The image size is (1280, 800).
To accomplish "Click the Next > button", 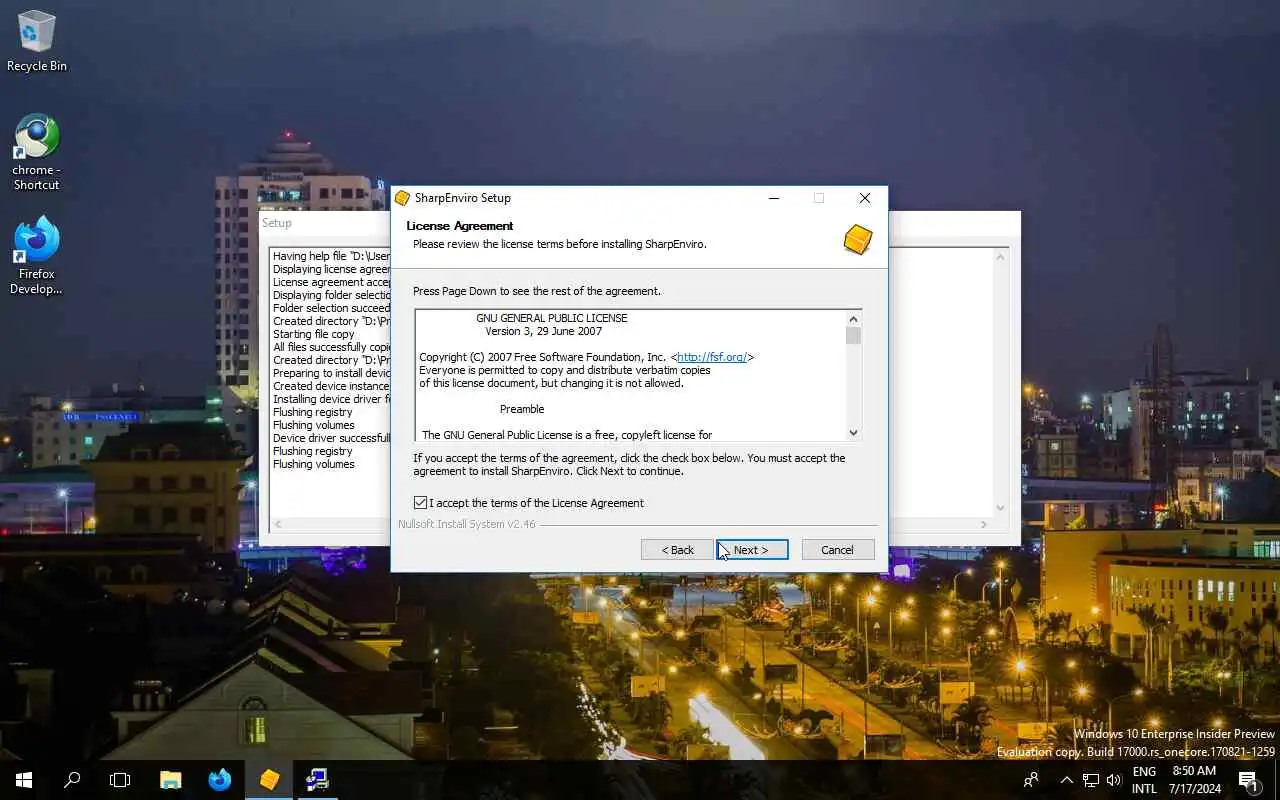I will 752,550.
